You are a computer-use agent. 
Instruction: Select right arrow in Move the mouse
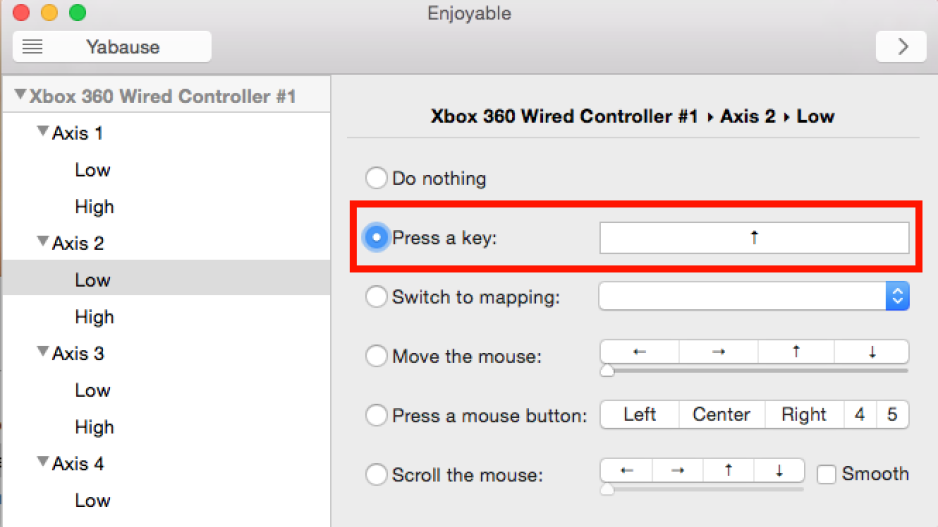(718, 352)
